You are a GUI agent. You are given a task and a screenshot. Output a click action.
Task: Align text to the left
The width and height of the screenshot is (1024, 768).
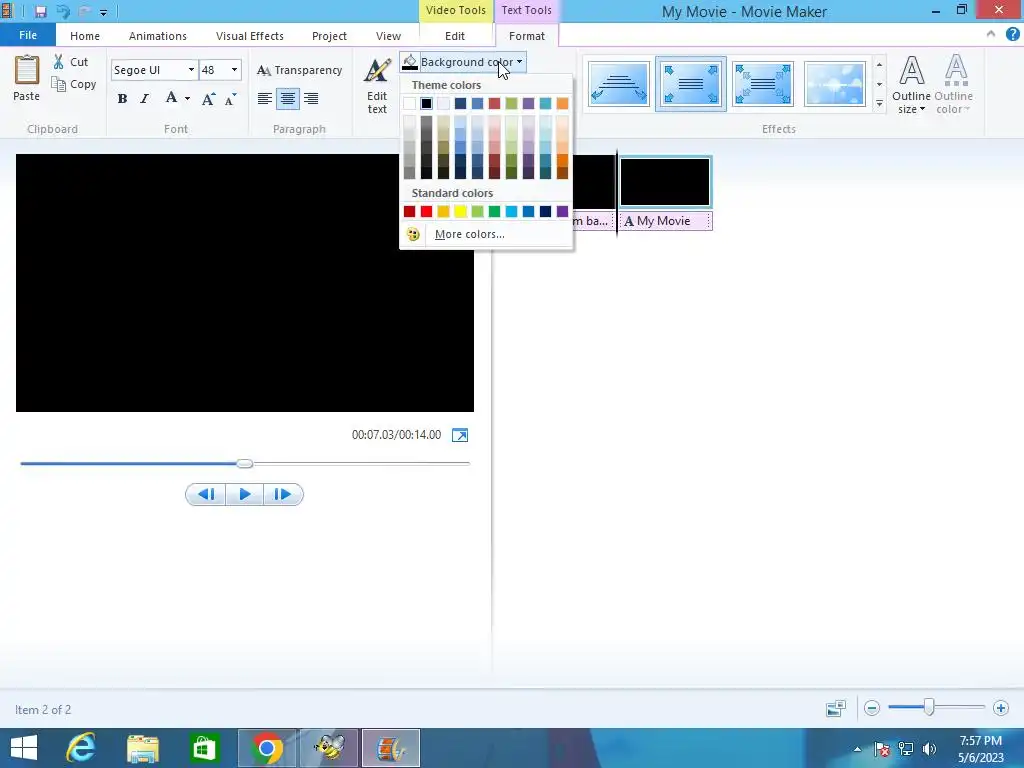[264, 99]
